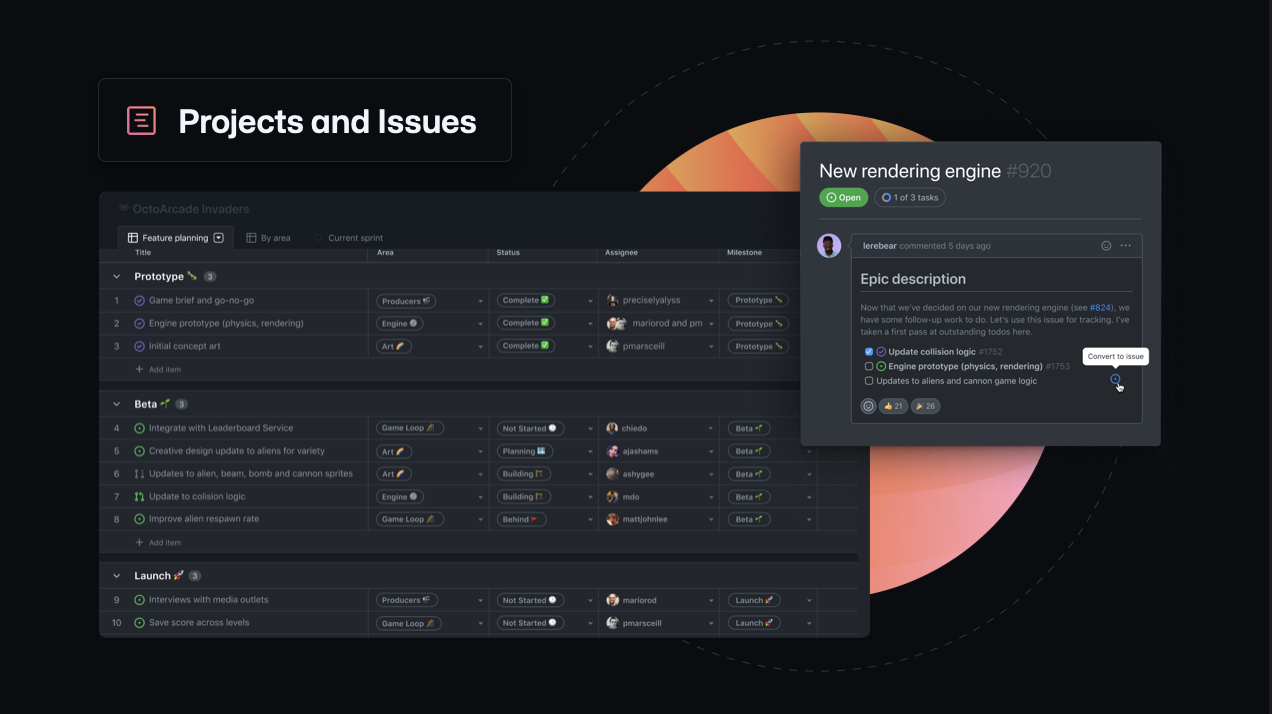Check the Engine prototype task checkbox

pos(869,366)
